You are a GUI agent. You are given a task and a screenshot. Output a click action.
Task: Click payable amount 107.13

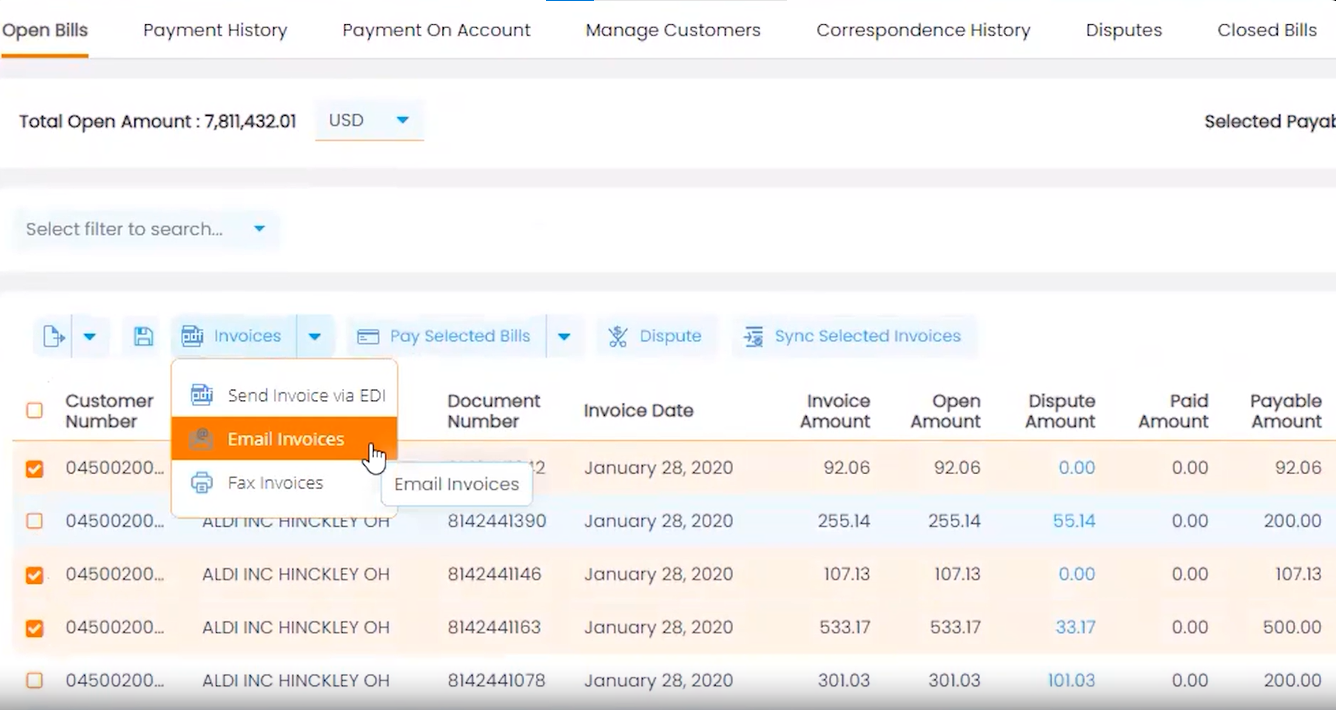coord(1298,574)
